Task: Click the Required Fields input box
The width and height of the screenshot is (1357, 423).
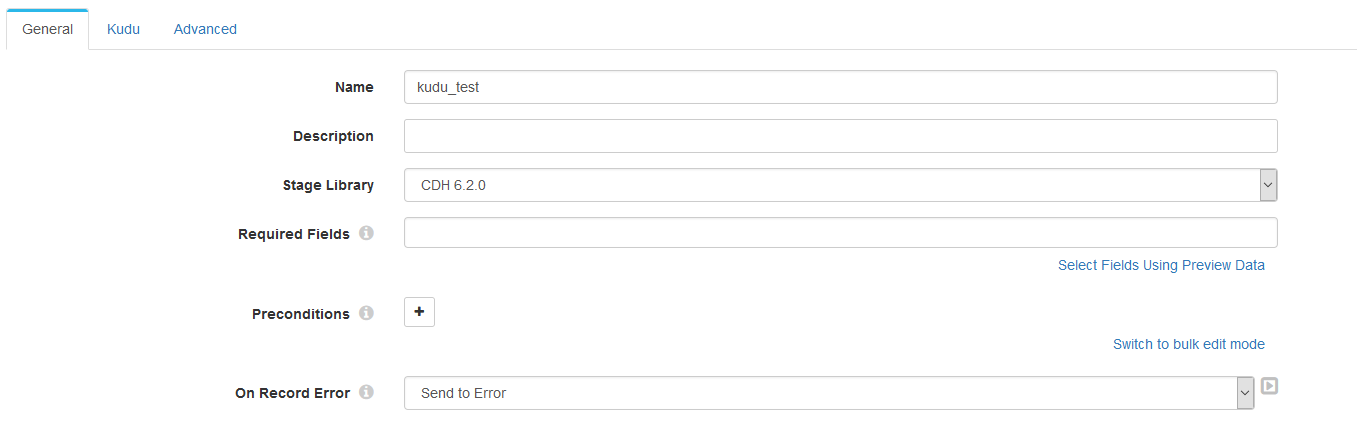Action: pos(840,233)
